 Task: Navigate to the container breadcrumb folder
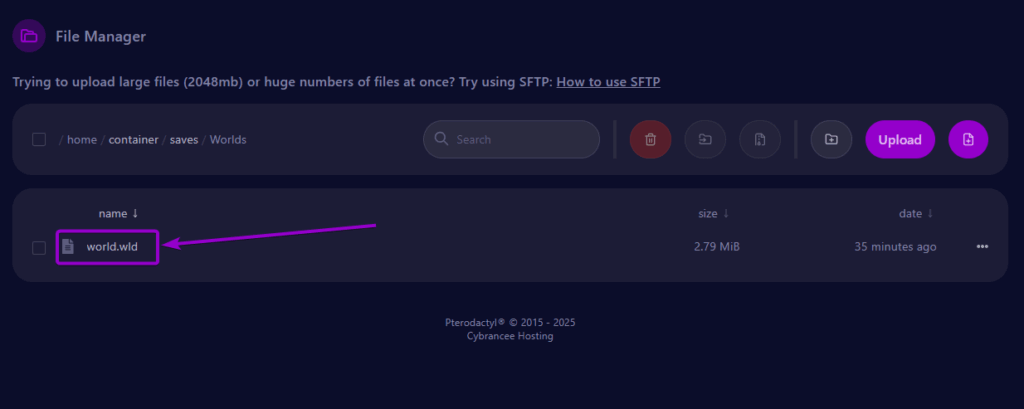(x=134, y=140)
